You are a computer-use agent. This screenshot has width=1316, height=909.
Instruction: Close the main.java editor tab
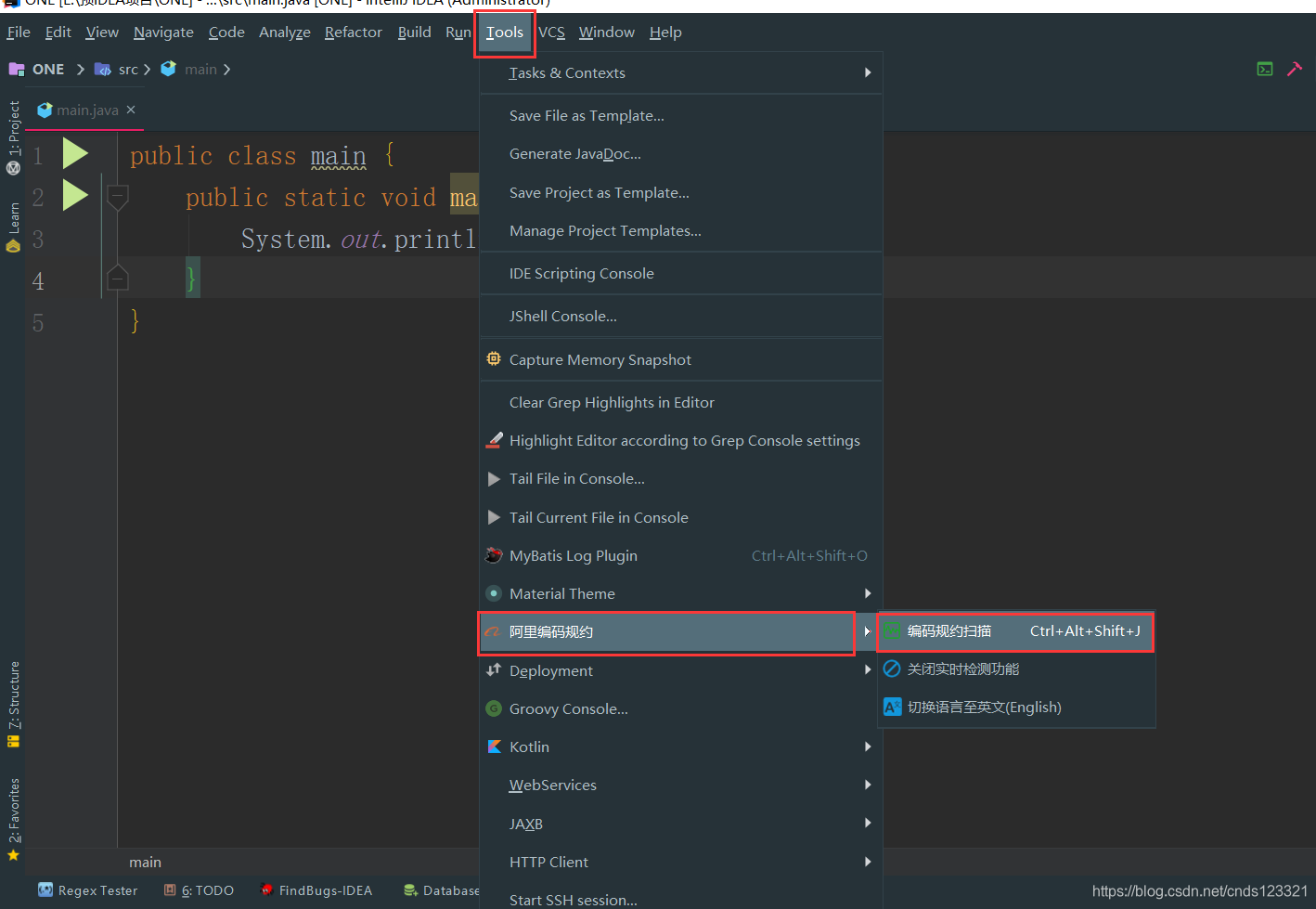click(131, 110)
